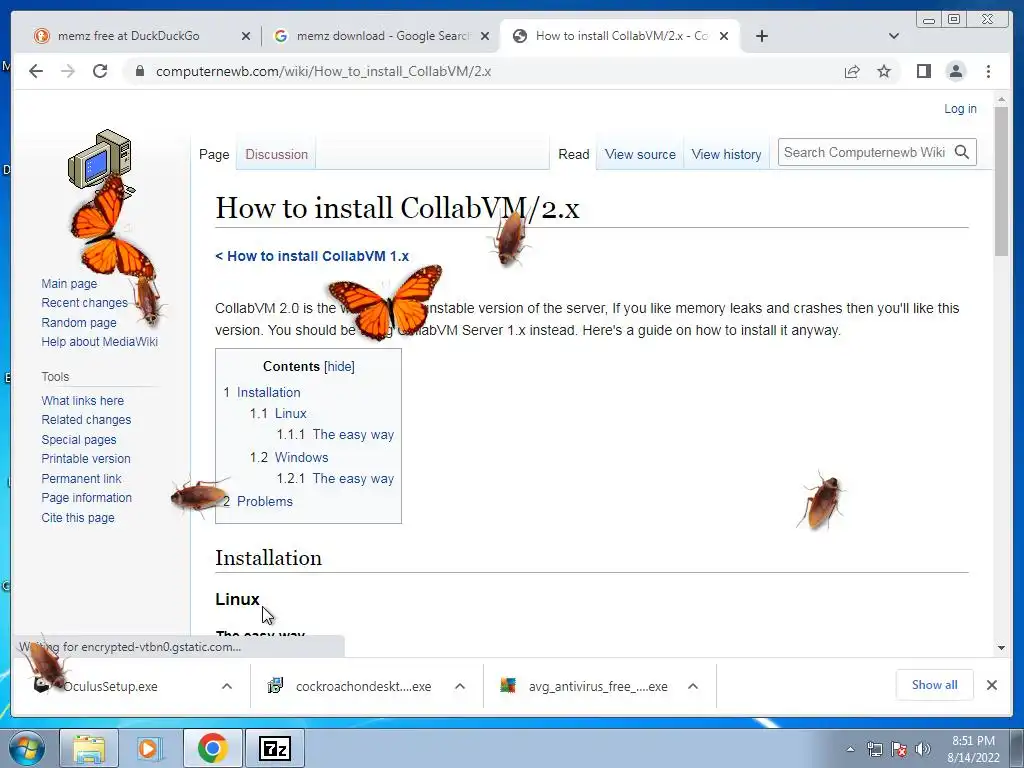Expand options for avg_antivirus_free download
Image resolution: width=1024 pixels, height=768 pixels.
(693, 686)
